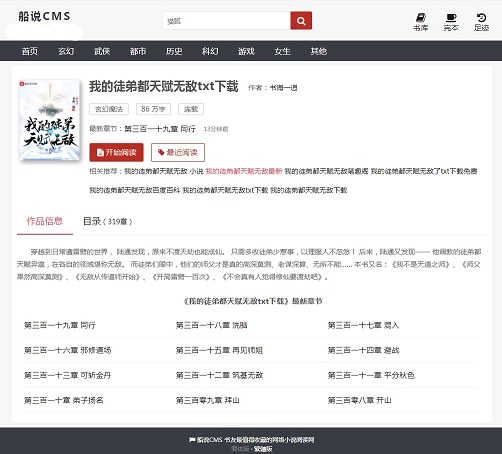This screenshot has width=502, height=454.
Task: Open chapter 第三百一十三章 可斩金丹
Action: pyautogui.click(x=67, y=375)
